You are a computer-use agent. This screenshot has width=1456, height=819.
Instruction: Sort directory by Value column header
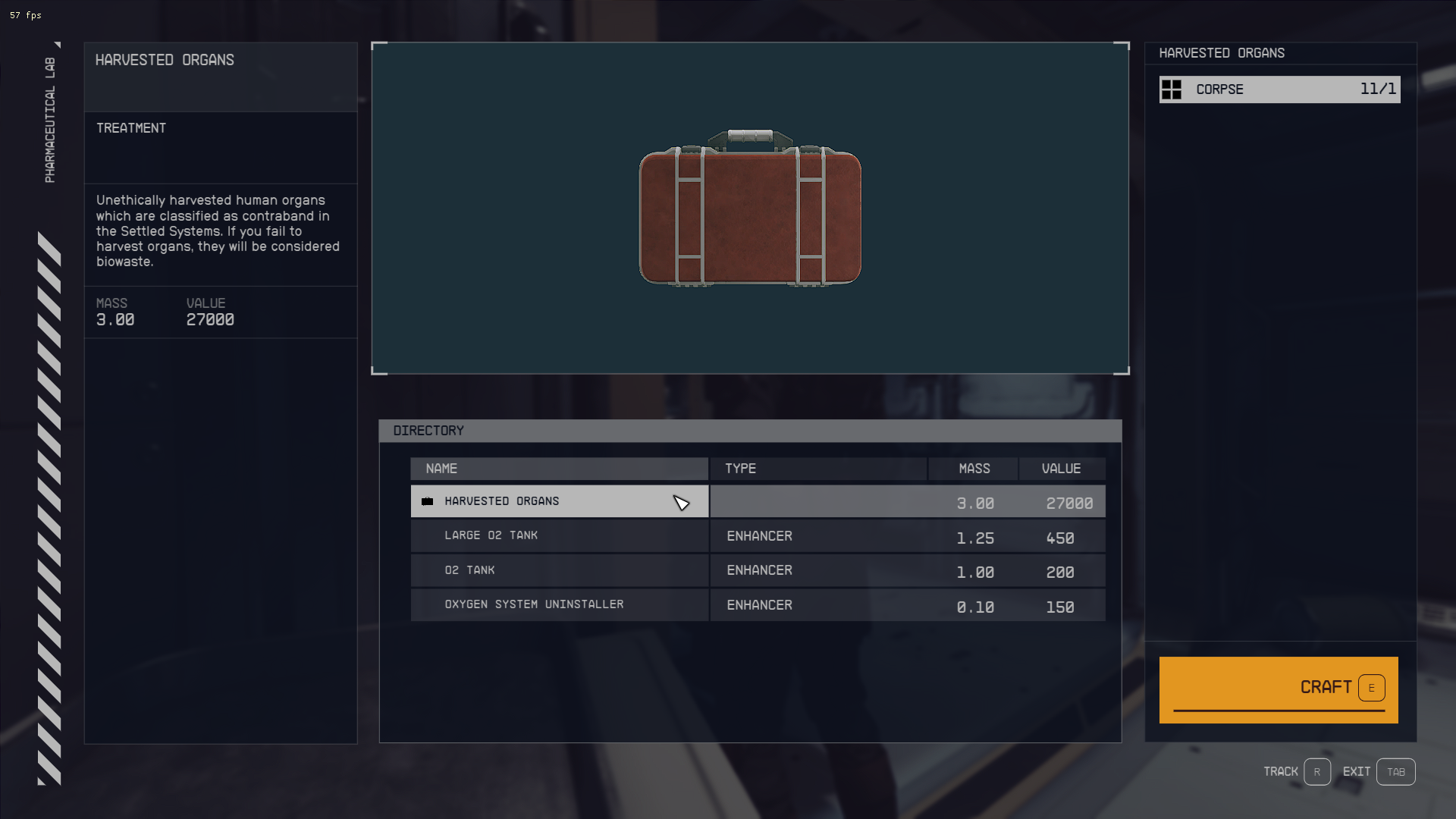click(x=1062, y=469)
